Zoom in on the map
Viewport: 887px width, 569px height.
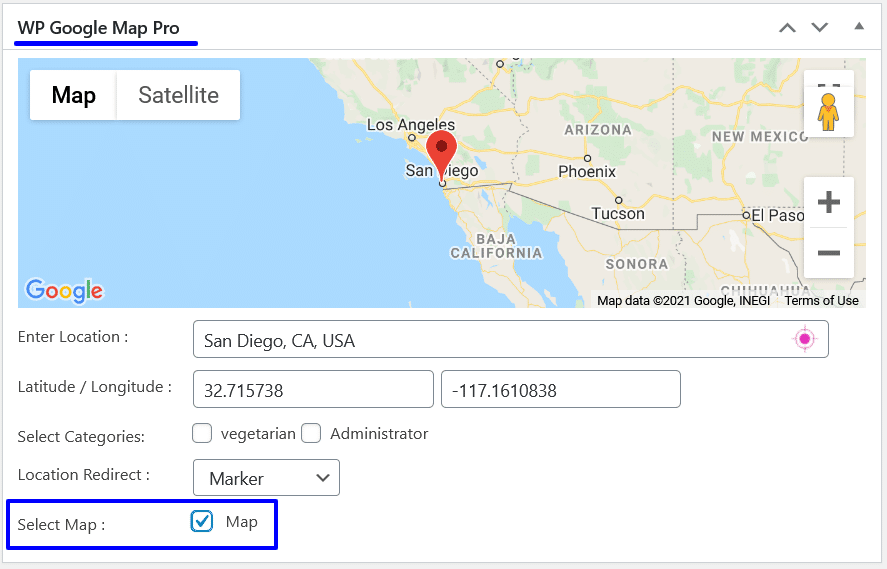[x=828, y=203]
